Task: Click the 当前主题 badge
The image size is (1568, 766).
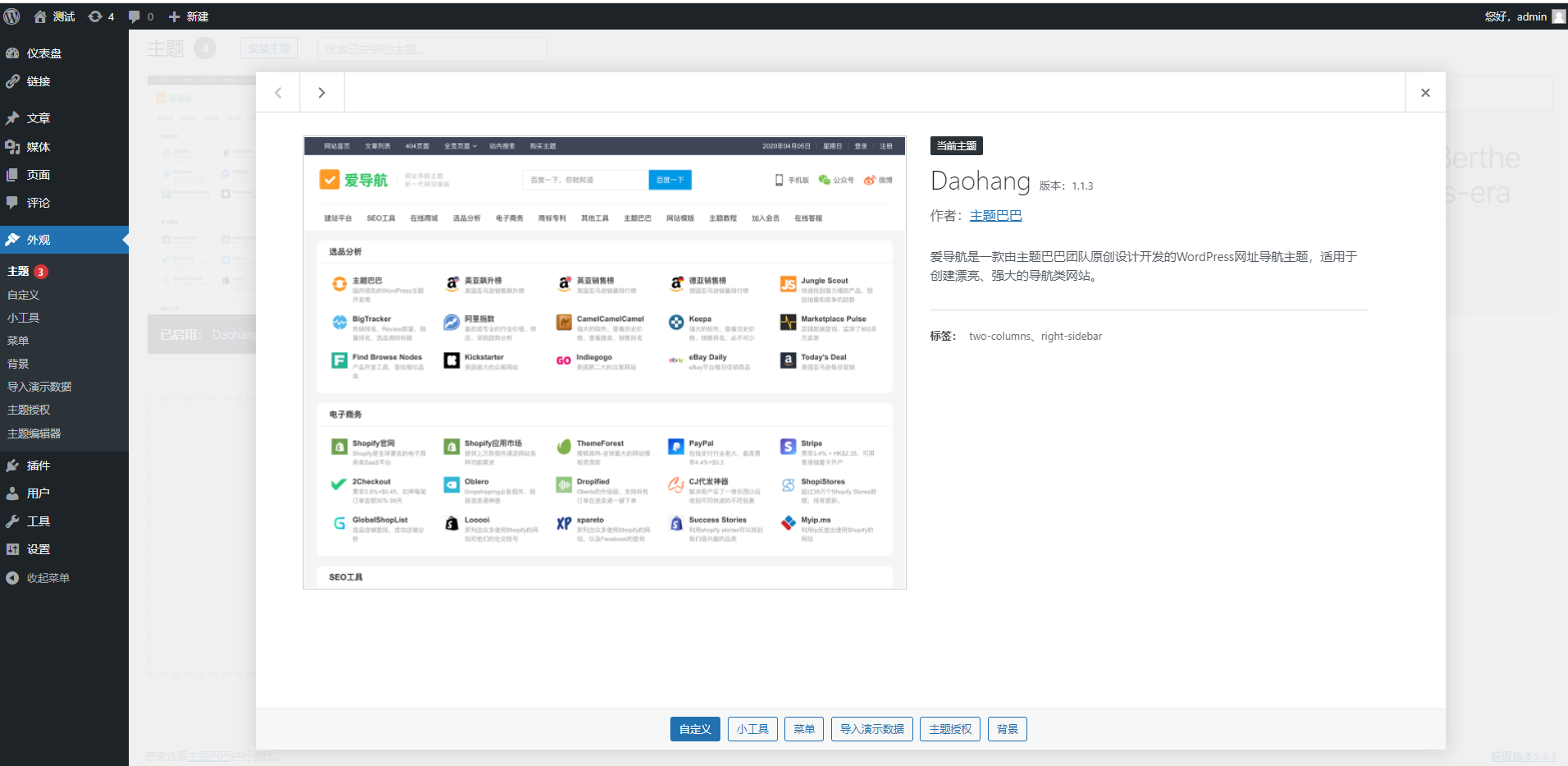Action: point(957,146)
